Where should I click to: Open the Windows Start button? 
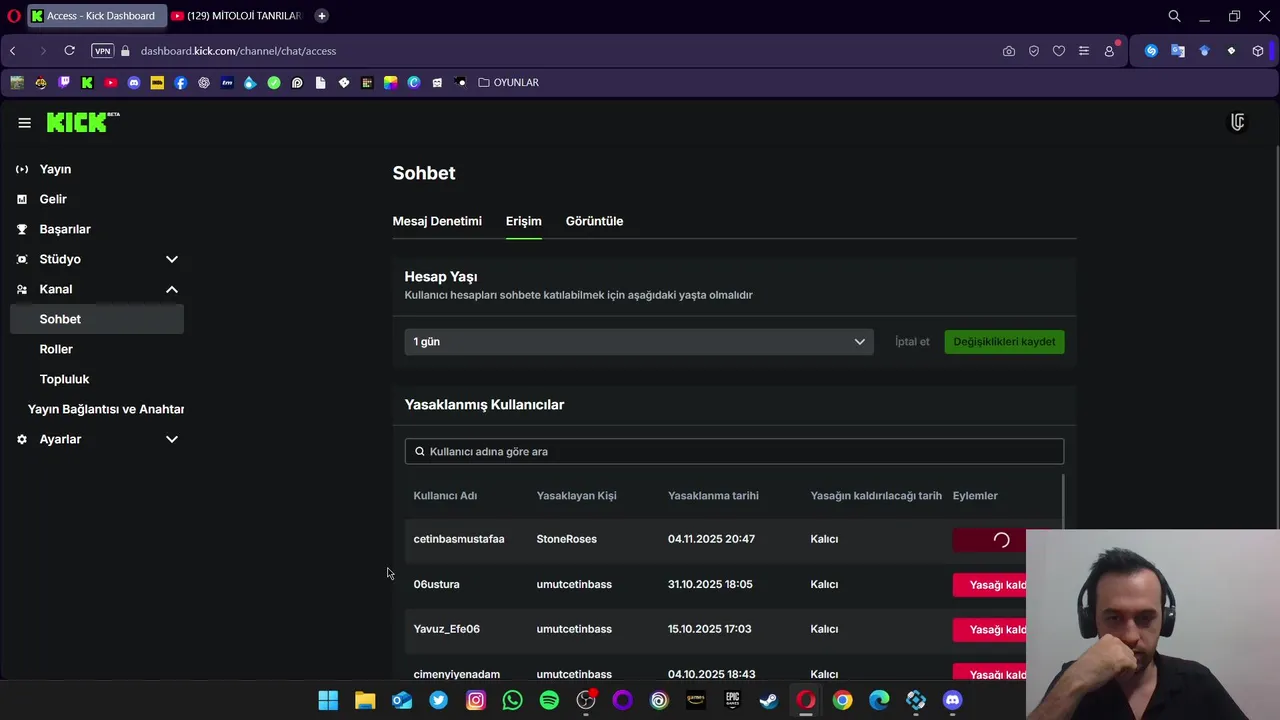[328, 700]
